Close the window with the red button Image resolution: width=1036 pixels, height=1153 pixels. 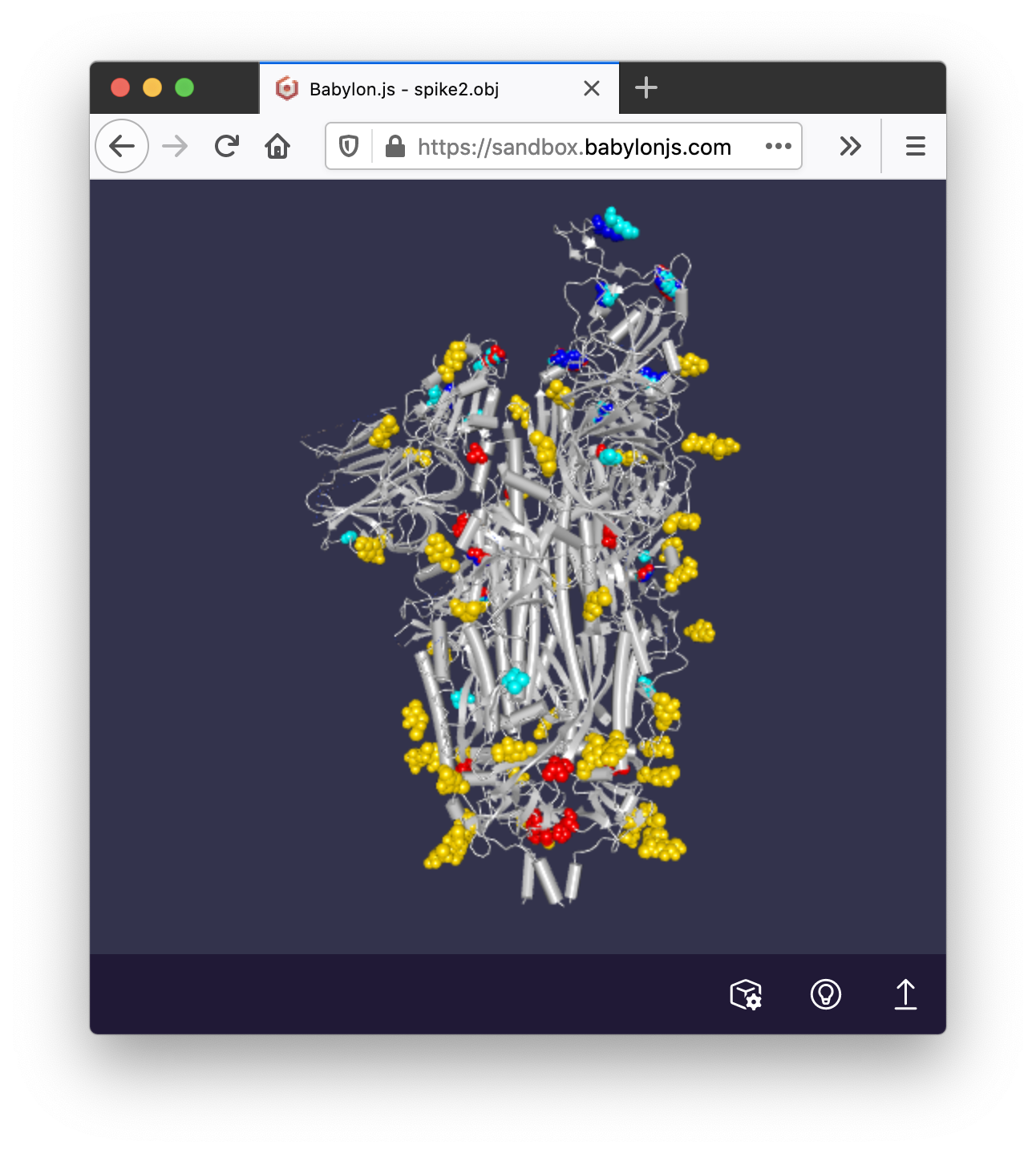click(120, 87)
